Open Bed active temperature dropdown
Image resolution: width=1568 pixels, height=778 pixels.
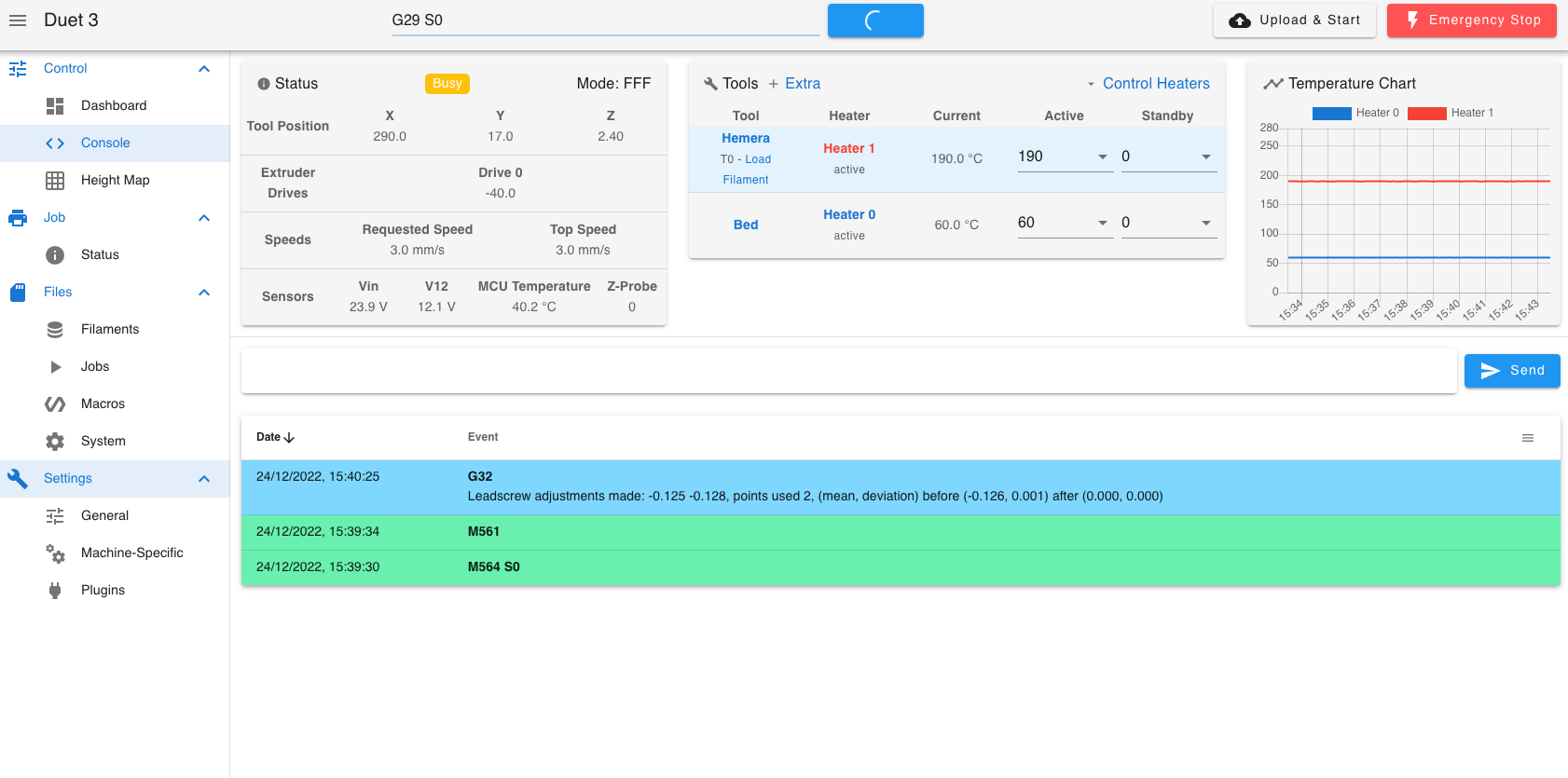1103,223
